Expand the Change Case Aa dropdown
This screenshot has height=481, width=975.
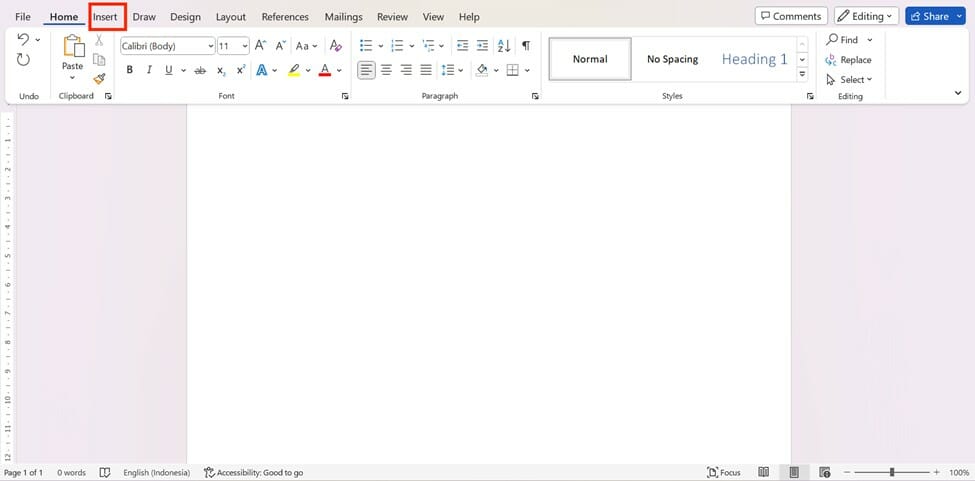pos(315,46)
